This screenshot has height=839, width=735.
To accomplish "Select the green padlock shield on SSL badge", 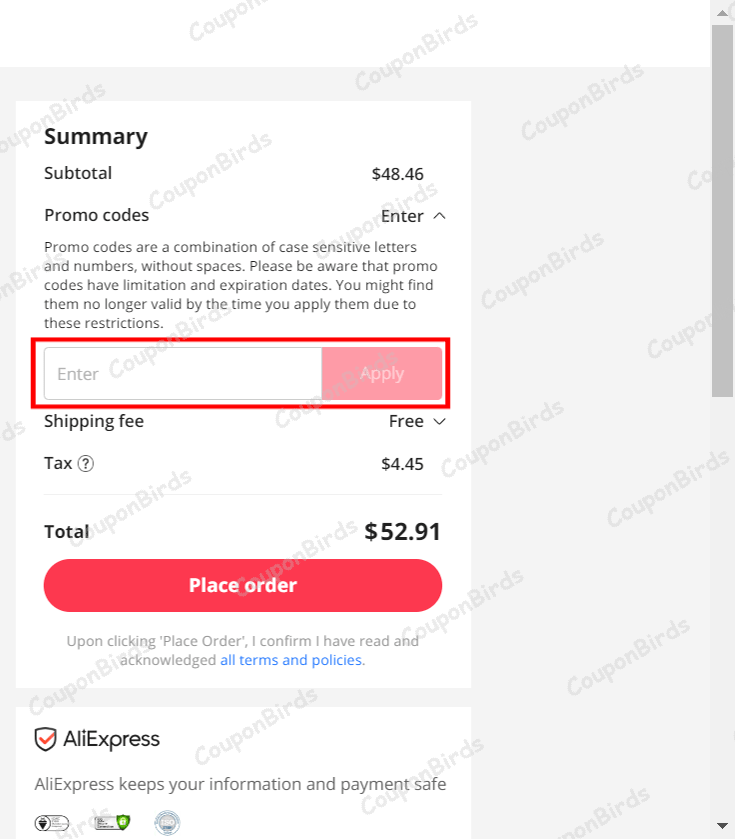I will tap(123, 821).
